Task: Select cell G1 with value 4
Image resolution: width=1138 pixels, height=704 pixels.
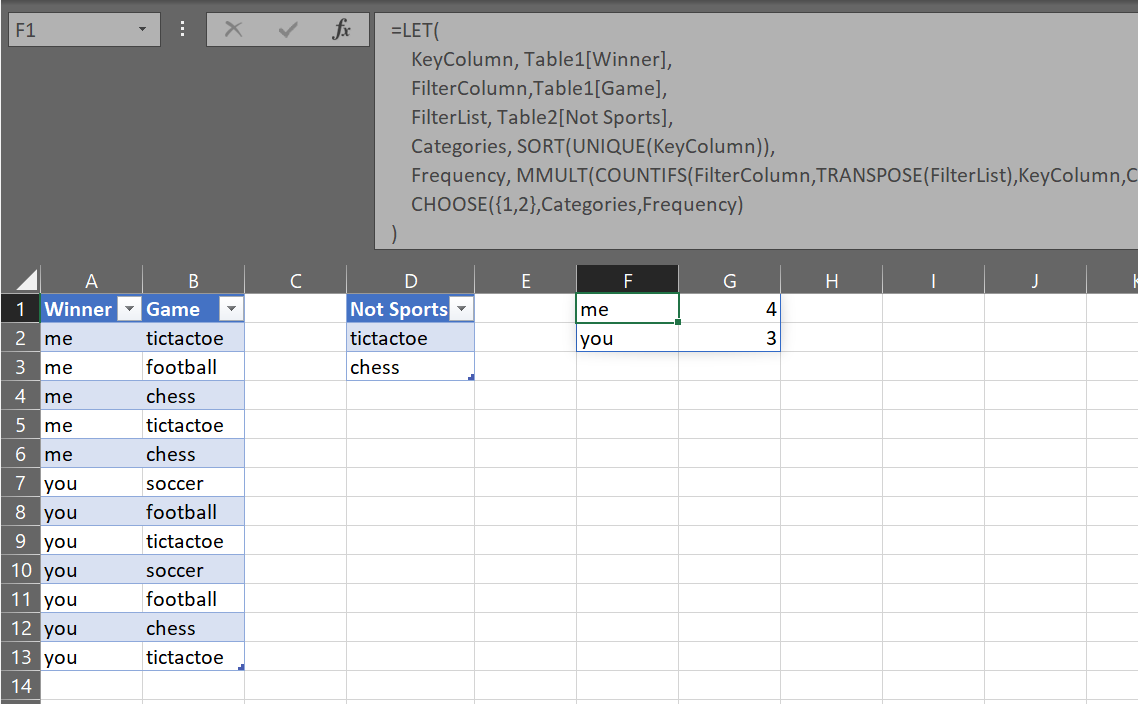Action: 730,309
